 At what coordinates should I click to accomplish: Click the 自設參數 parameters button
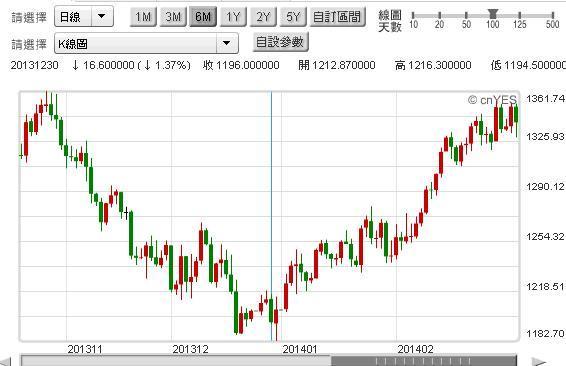tap(280, 42)
